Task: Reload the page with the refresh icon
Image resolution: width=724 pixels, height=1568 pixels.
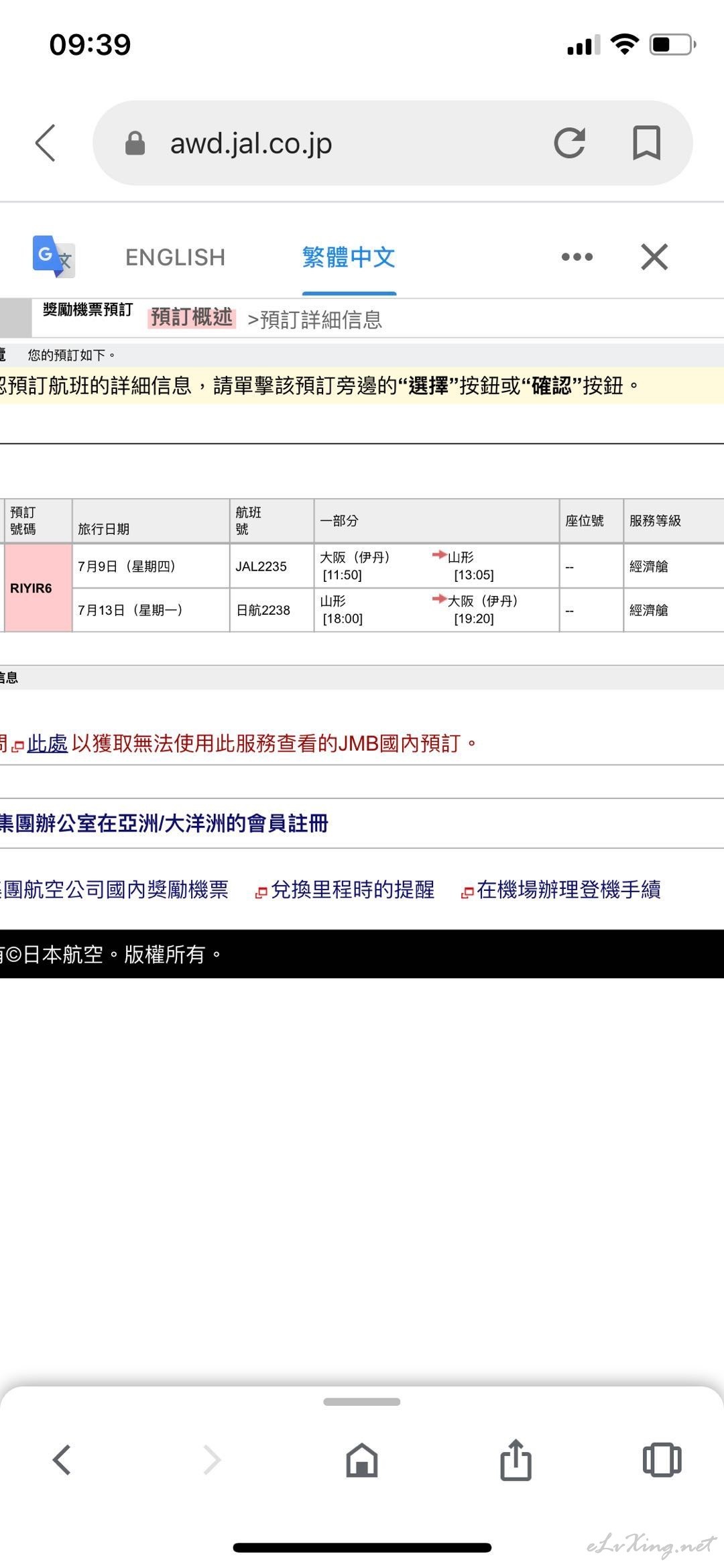Action: coord(570,143)
